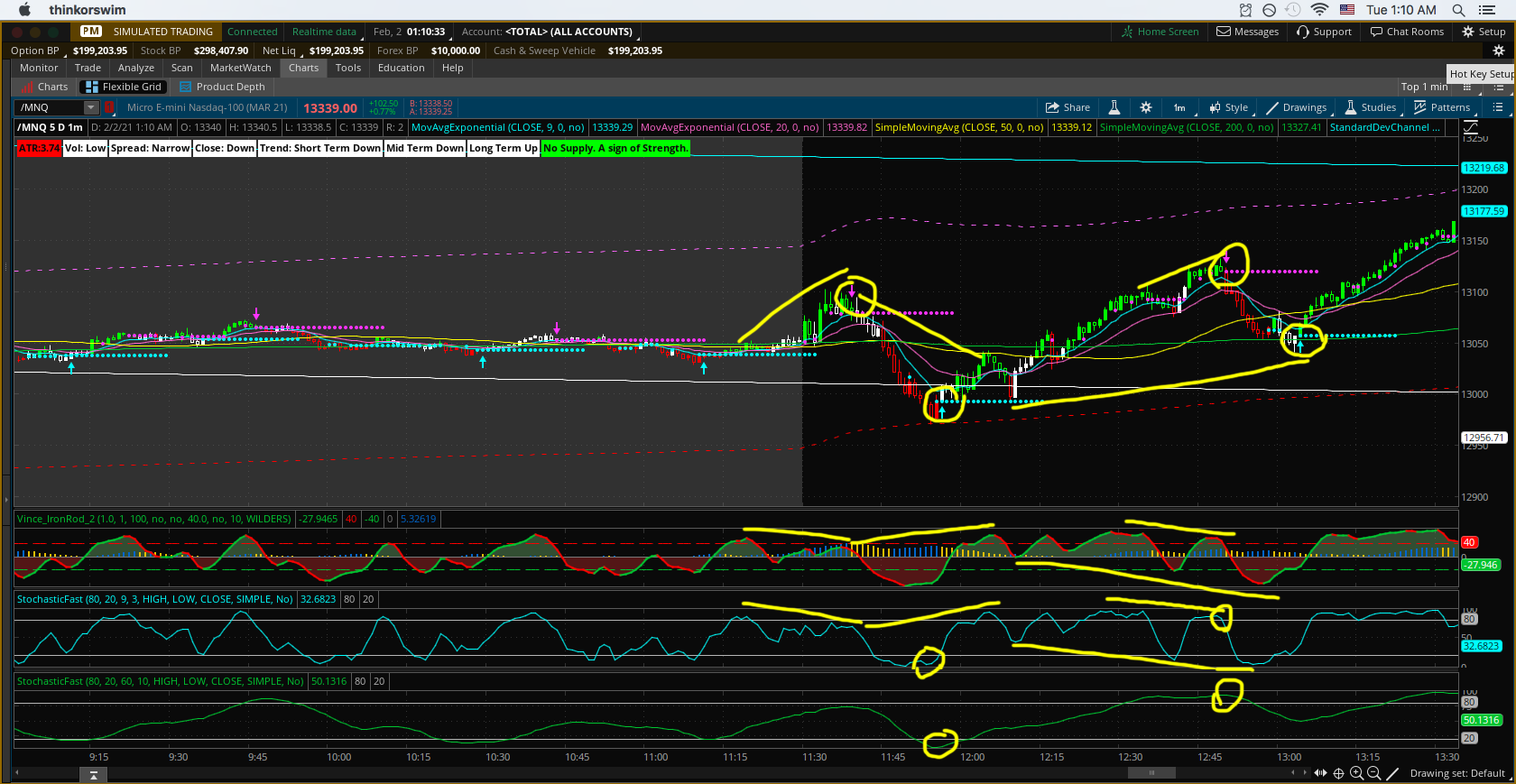Expand the /MNQ symbol dropdown arrow

tap(90, 107)
